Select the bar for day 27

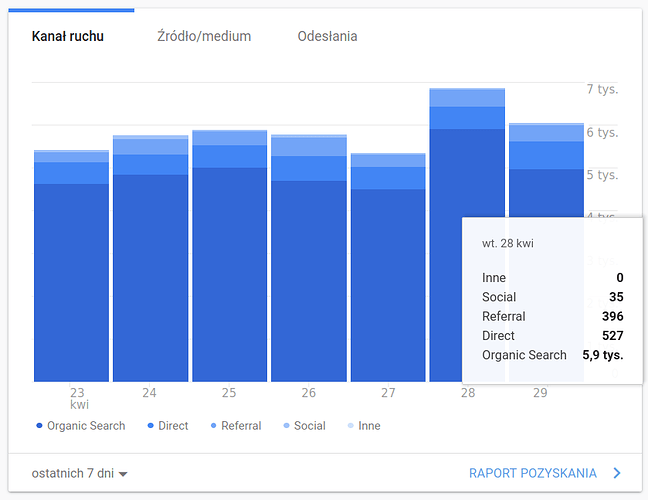click(387, 280)
